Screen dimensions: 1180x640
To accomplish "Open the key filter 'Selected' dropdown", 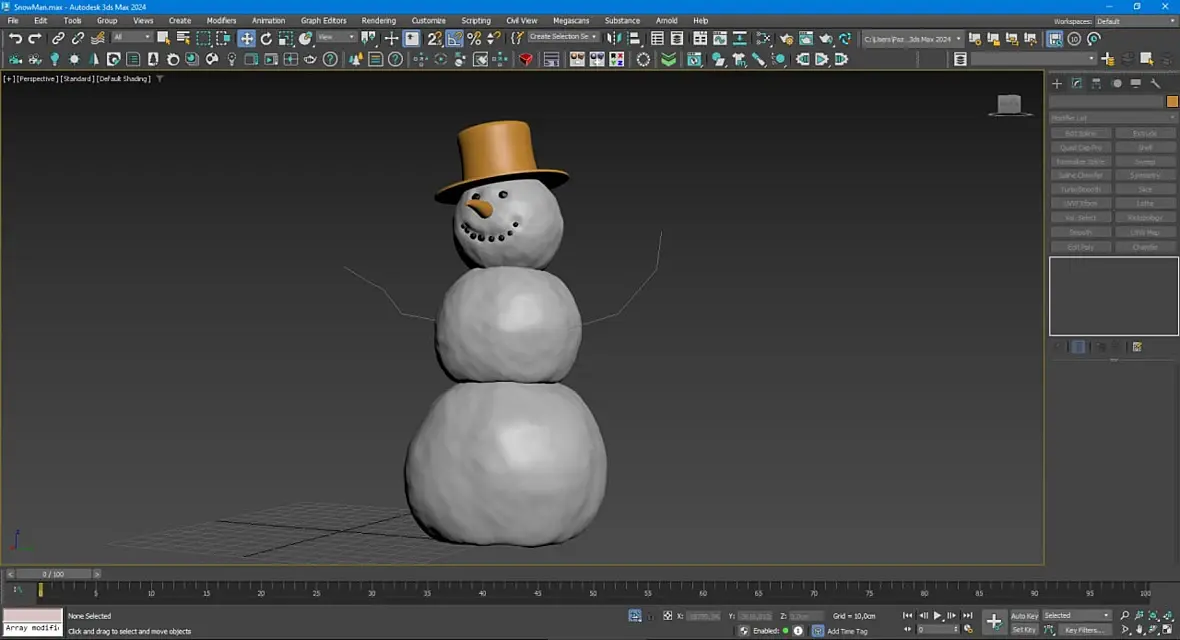I will pyautogui.click(x=1076, y=615).
